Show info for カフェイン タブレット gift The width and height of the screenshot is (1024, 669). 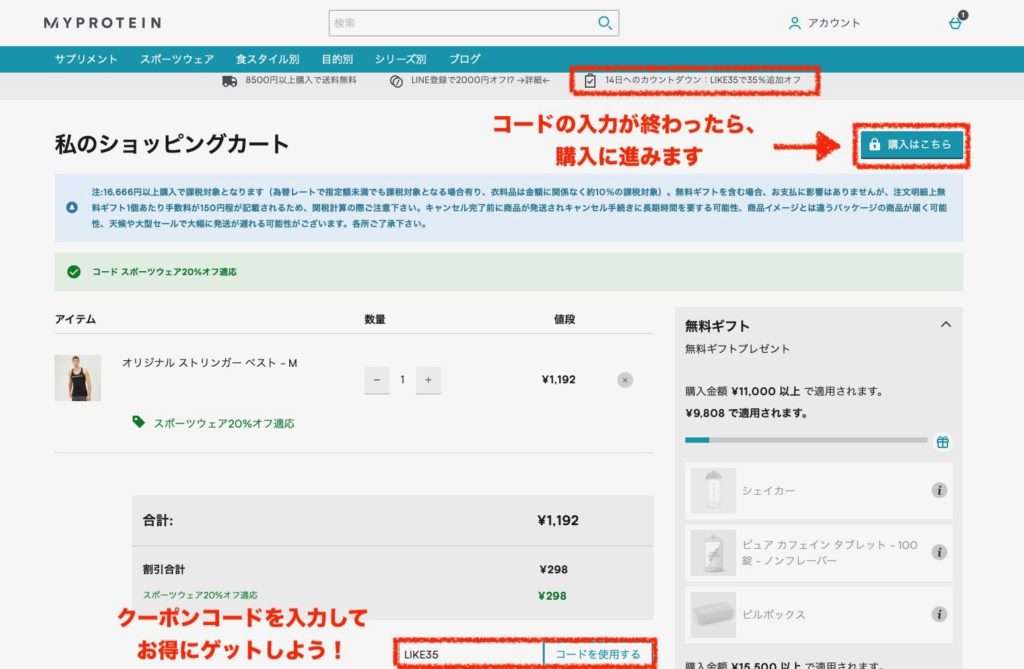tap(939, 552)
